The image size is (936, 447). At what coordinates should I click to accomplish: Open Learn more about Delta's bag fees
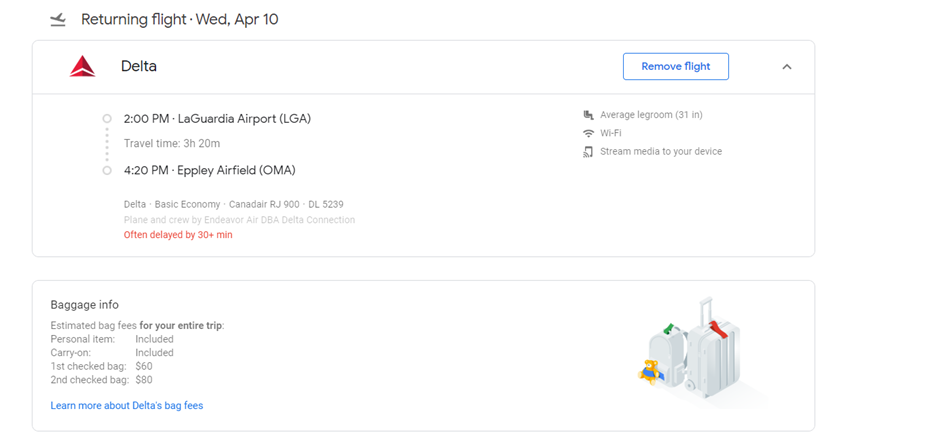tap(127, 406)
